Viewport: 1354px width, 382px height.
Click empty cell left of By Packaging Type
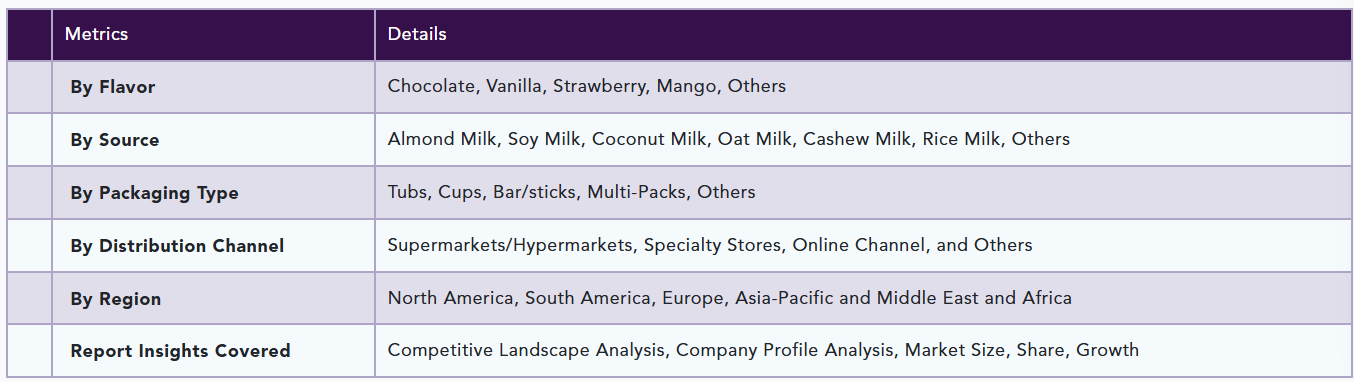(30, 193)
